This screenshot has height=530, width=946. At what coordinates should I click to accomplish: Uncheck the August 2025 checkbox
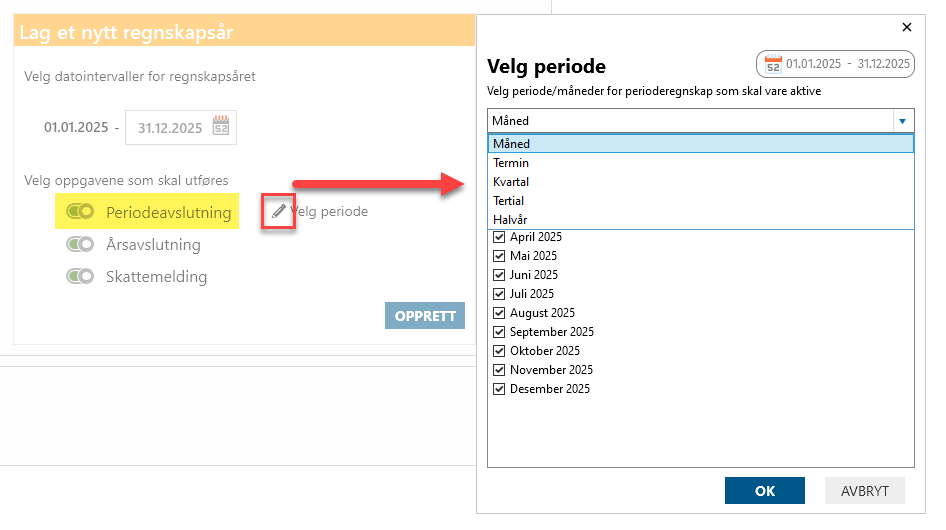499,313
